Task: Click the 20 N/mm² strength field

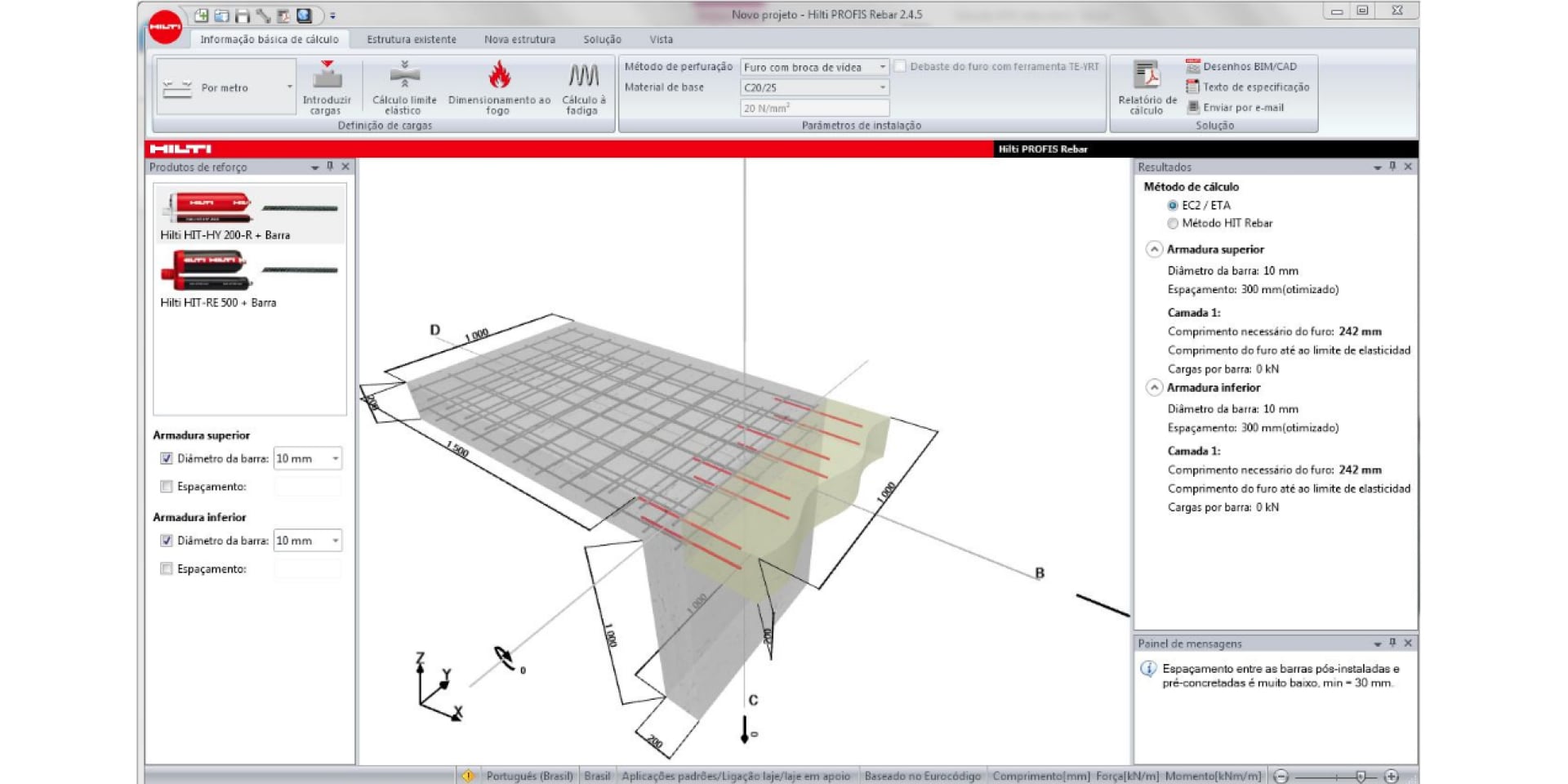Action: (x=814, y=108)
